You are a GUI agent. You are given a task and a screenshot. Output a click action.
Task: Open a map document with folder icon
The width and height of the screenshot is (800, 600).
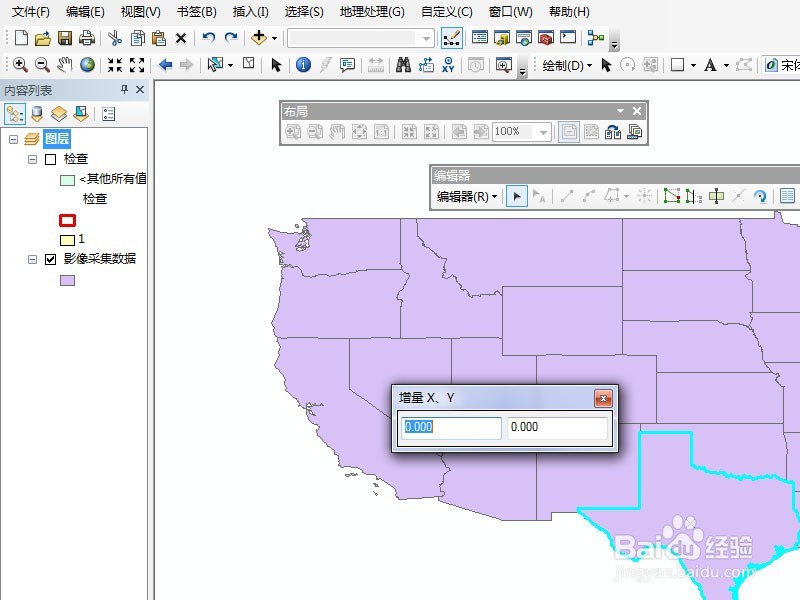tap(43, 38)
